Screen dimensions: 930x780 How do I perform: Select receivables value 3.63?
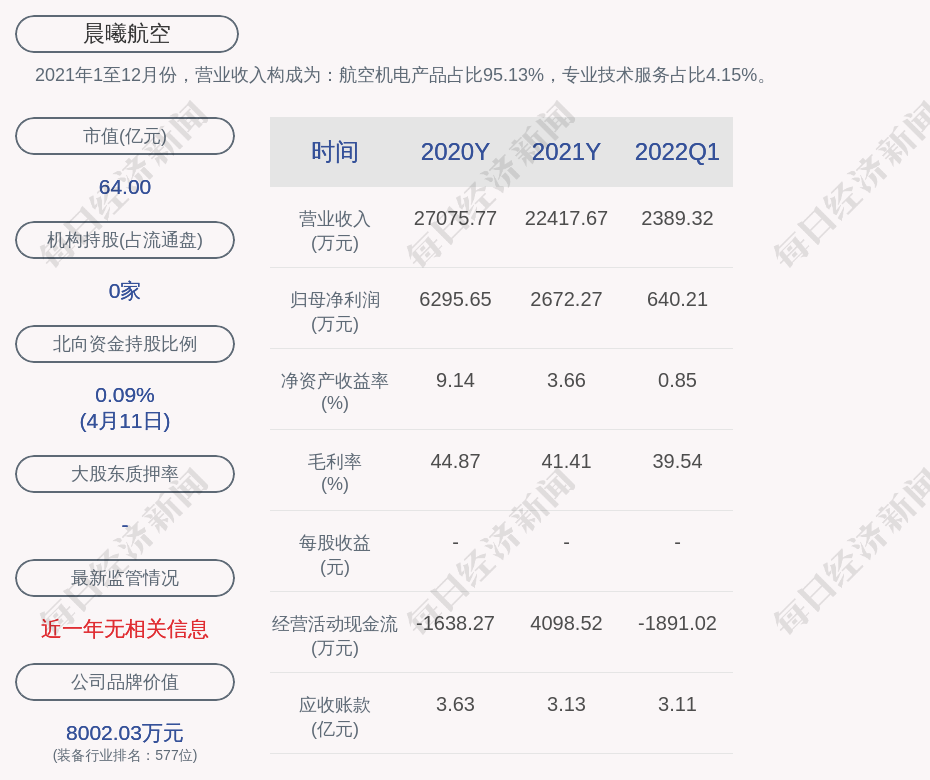coord(455,705)
